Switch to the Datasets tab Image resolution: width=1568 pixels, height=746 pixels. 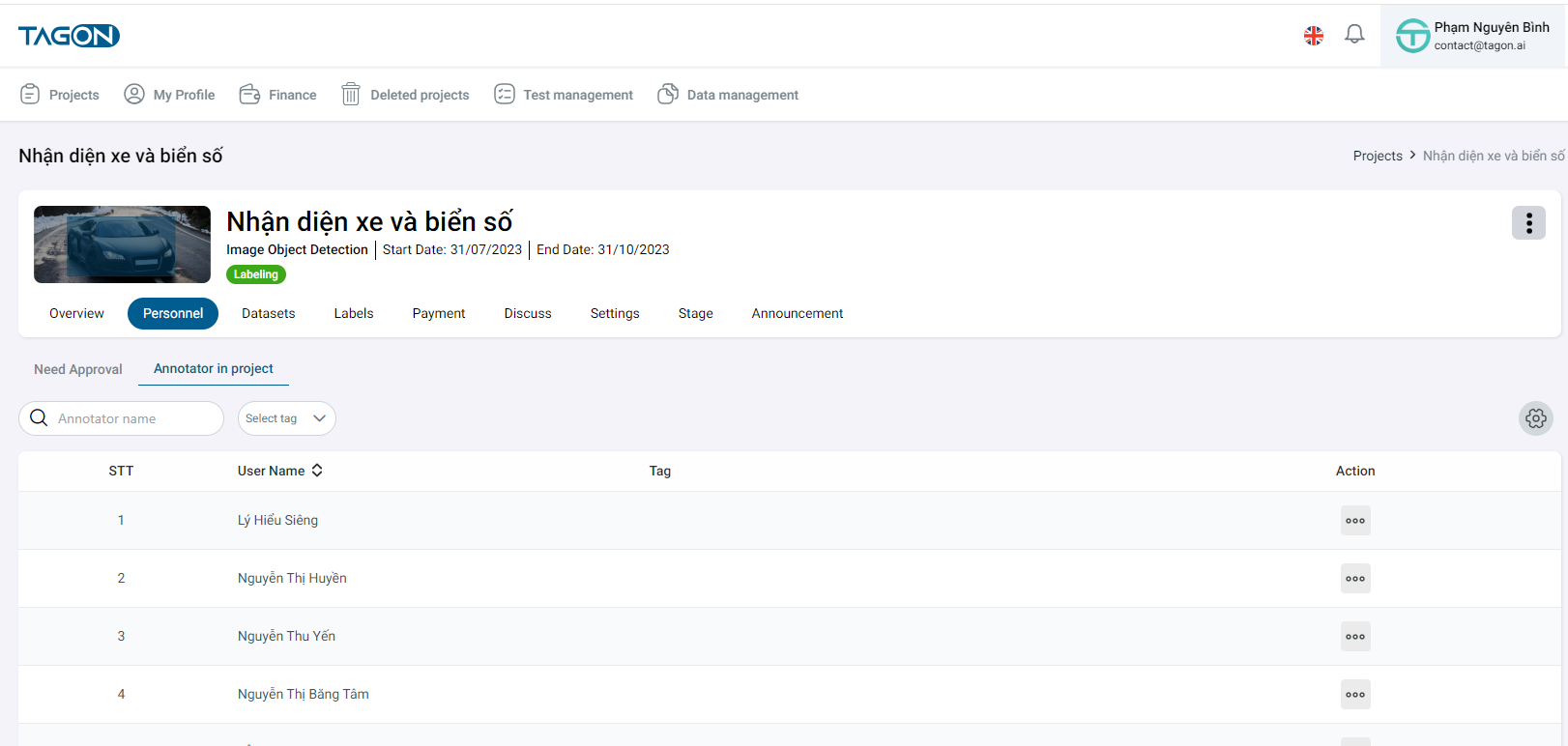click(268, 313)
